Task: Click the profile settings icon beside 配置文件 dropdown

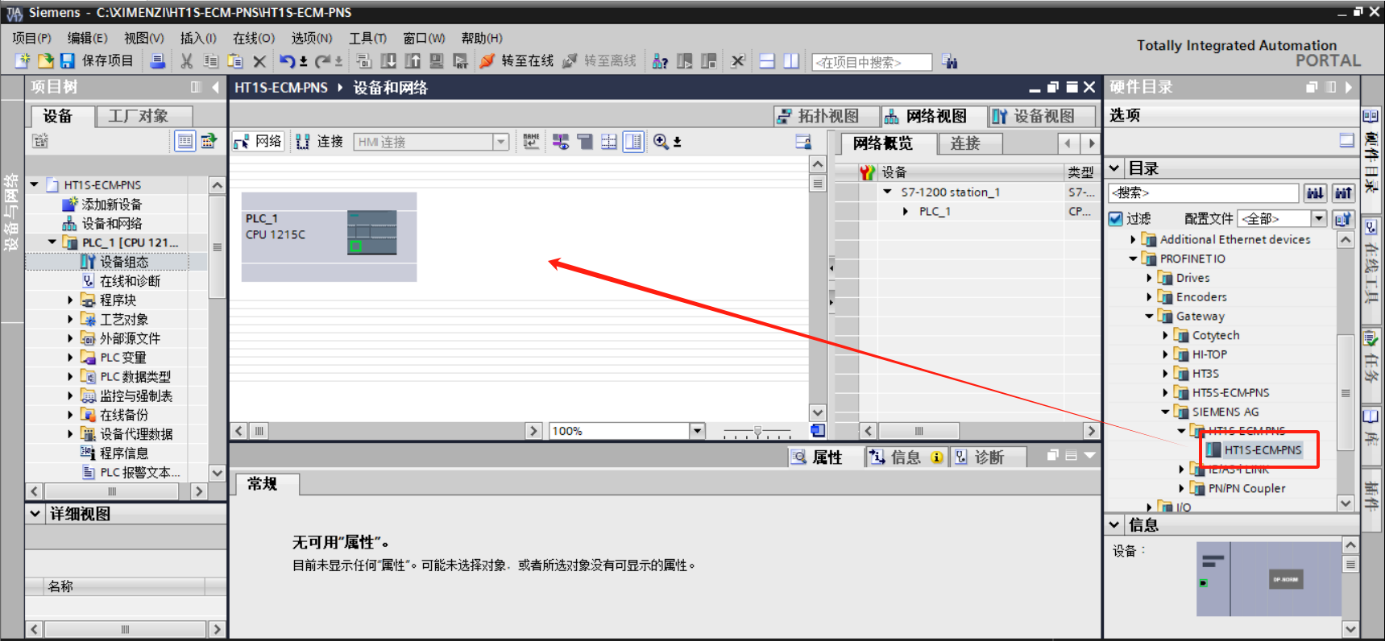Action: (x=1343, y=218)
